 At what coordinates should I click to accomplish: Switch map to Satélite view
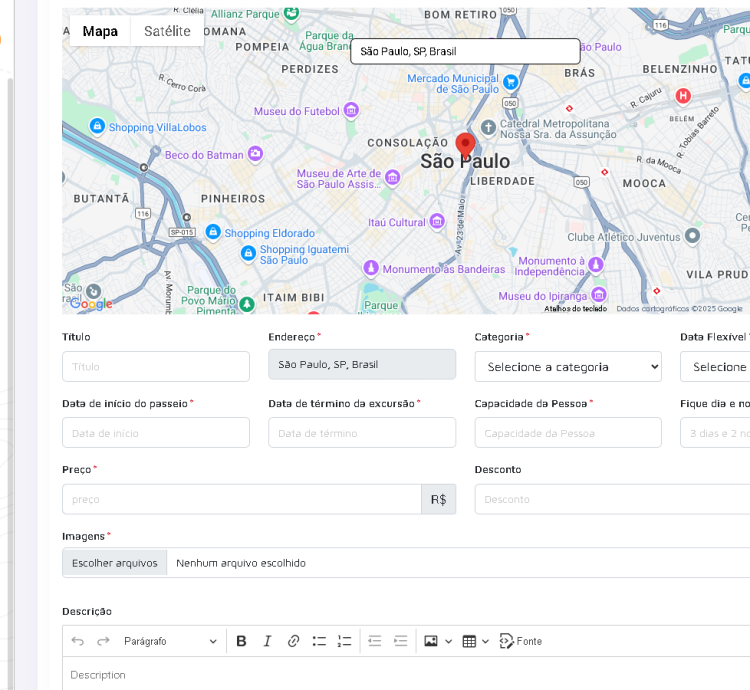click(167, 31)
